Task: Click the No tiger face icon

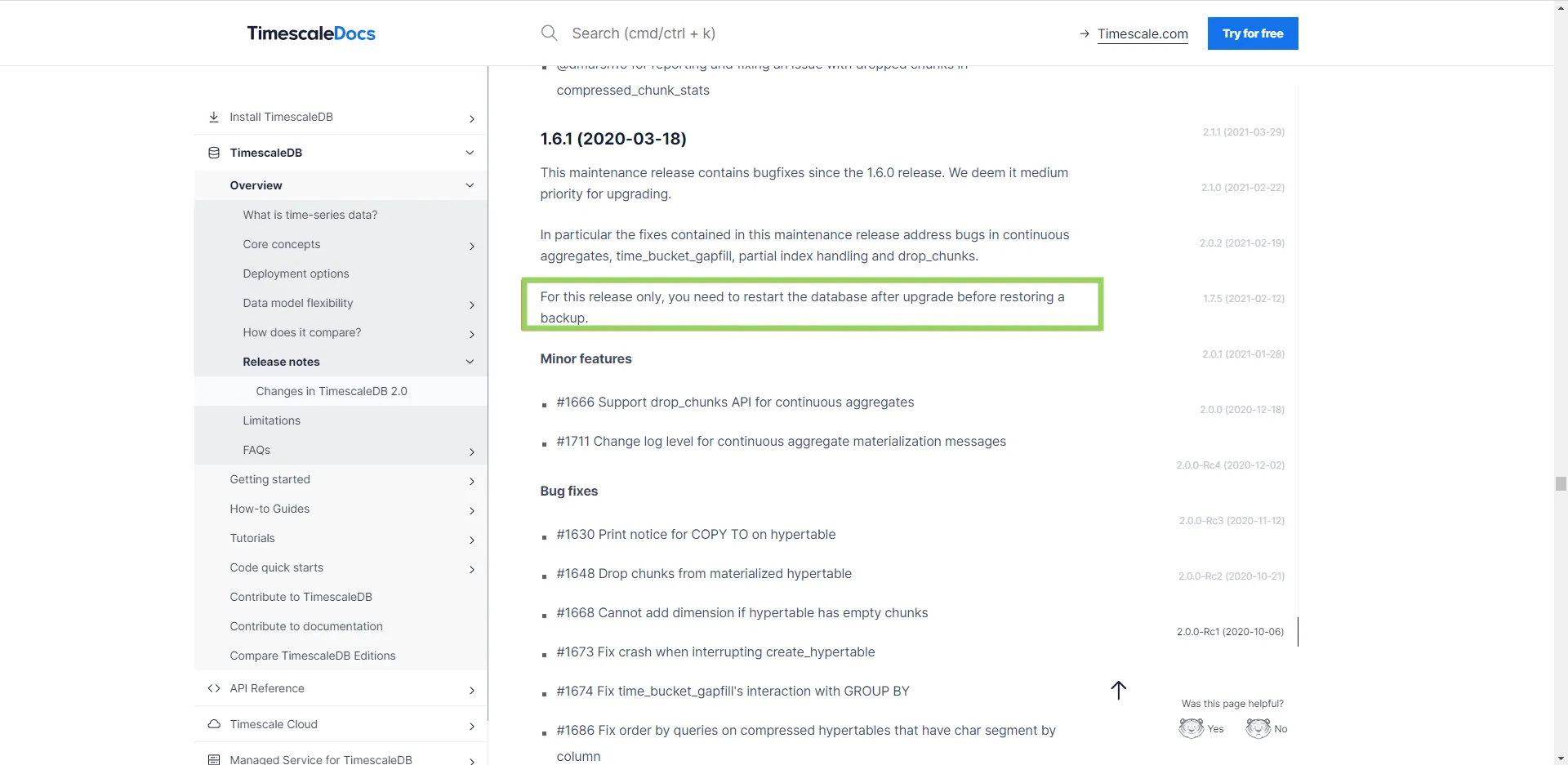Action: coord(1258,728)
